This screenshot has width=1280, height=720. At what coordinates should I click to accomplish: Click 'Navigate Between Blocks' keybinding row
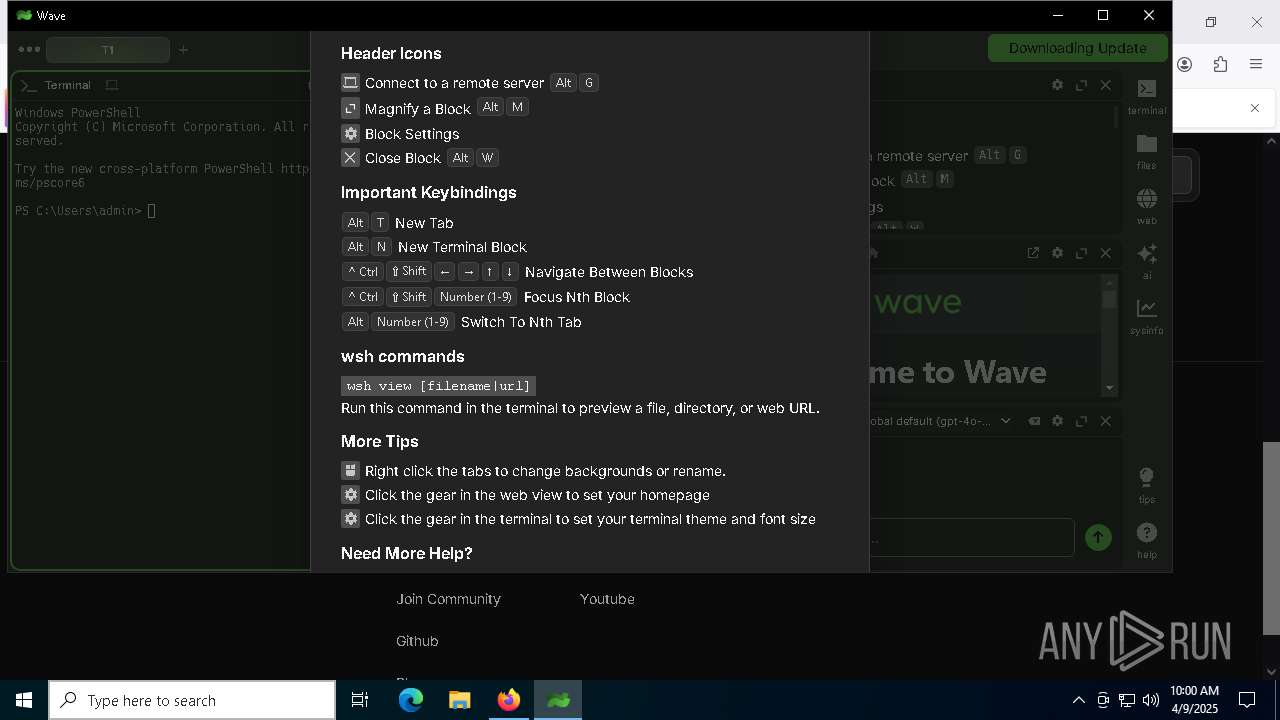pos(517,272)
